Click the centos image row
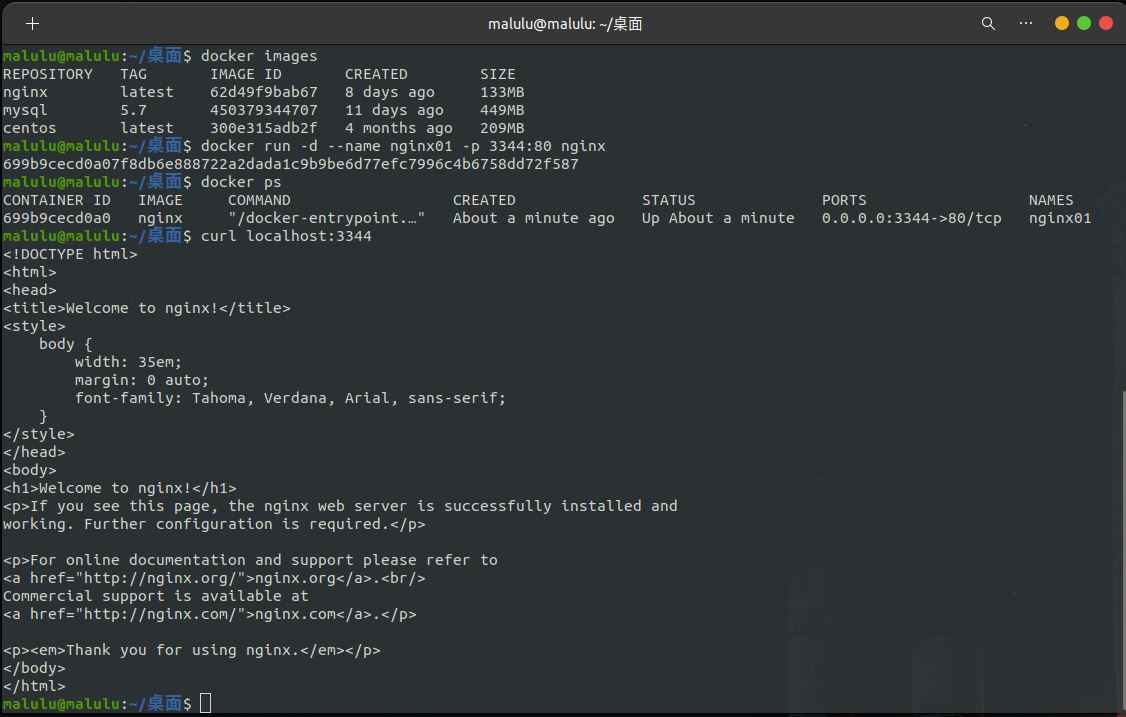 click(x=29, y=128)
